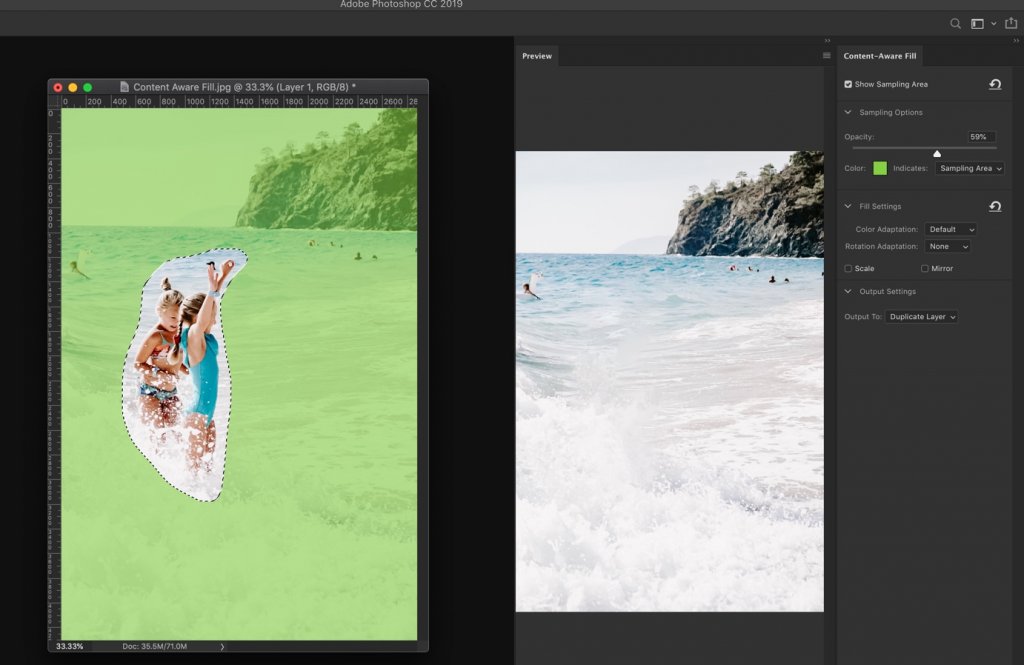The width and height of the screenshot is (1024, 665).
Task: Click the Content-Aware Fill panel double-arrow icon
Action: (x=1017, y=40)
